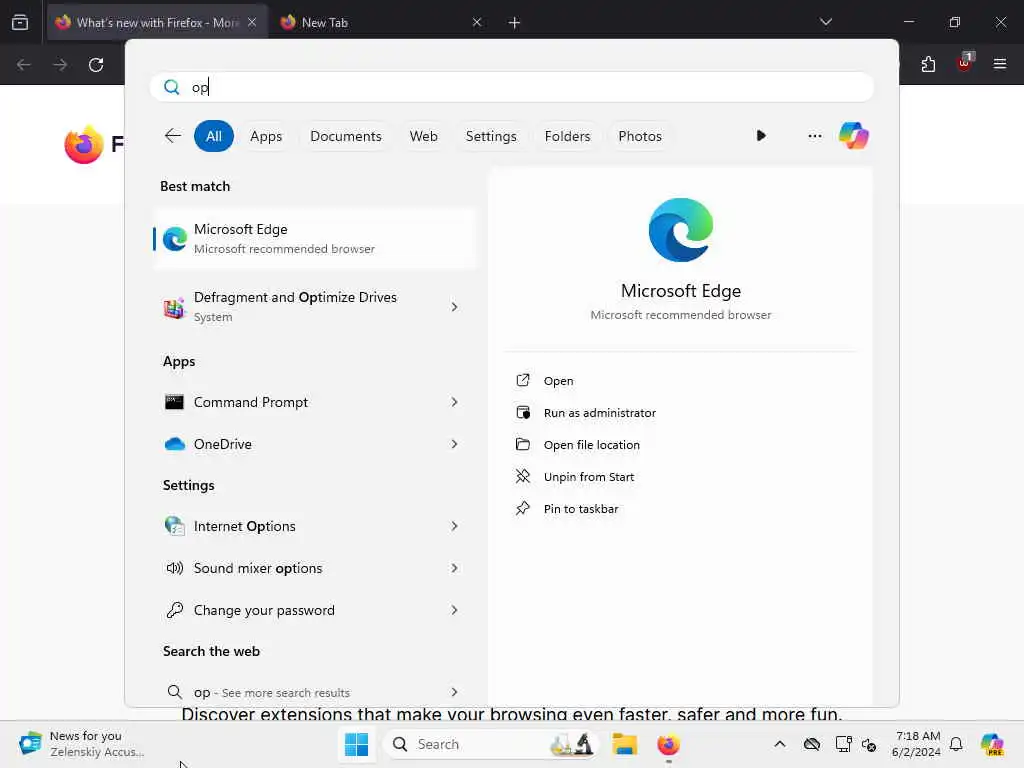Choose Run as administrator for Edge
This screenshot has height=768, width=1024.
(600, 413)
